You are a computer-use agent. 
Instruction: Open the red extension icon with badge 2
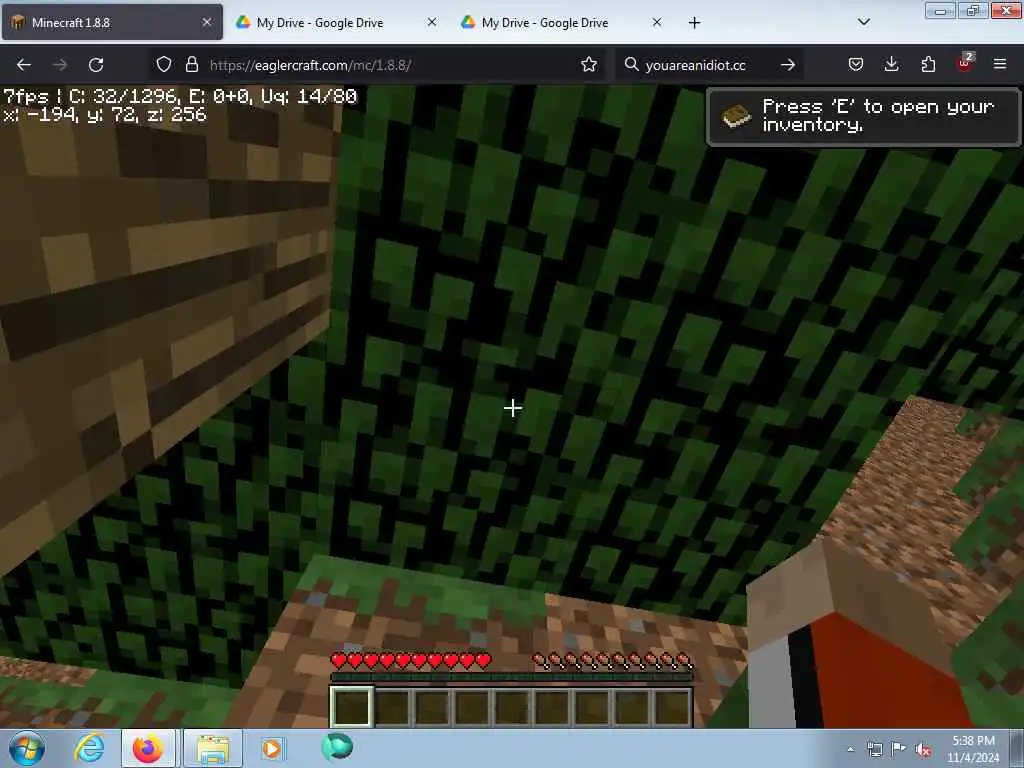(x=965, y=63)
